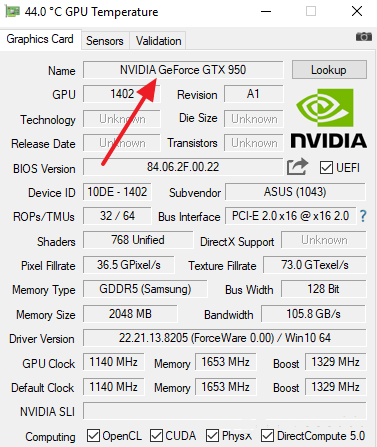Click the empty NVIDIA SLI field
Image resolution: width=377 pixels, height=447 pixels.
[x=224, y=411]
